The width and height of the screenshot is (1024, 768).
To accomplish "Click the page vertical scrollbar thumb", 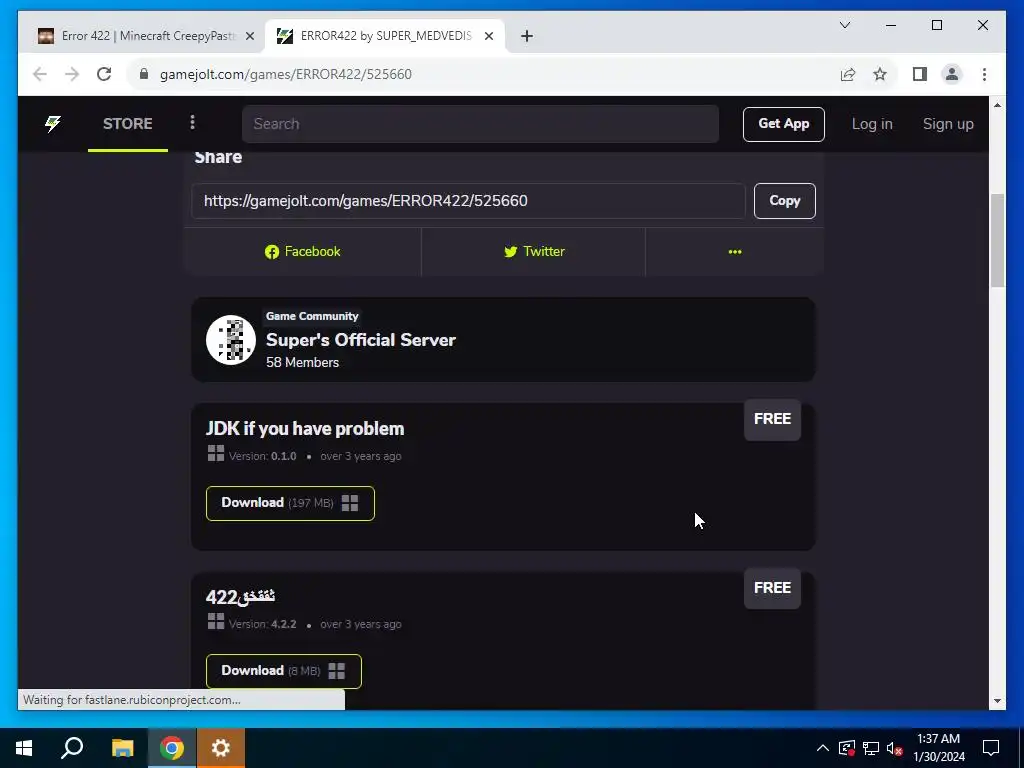I will (x=997, y=240).
